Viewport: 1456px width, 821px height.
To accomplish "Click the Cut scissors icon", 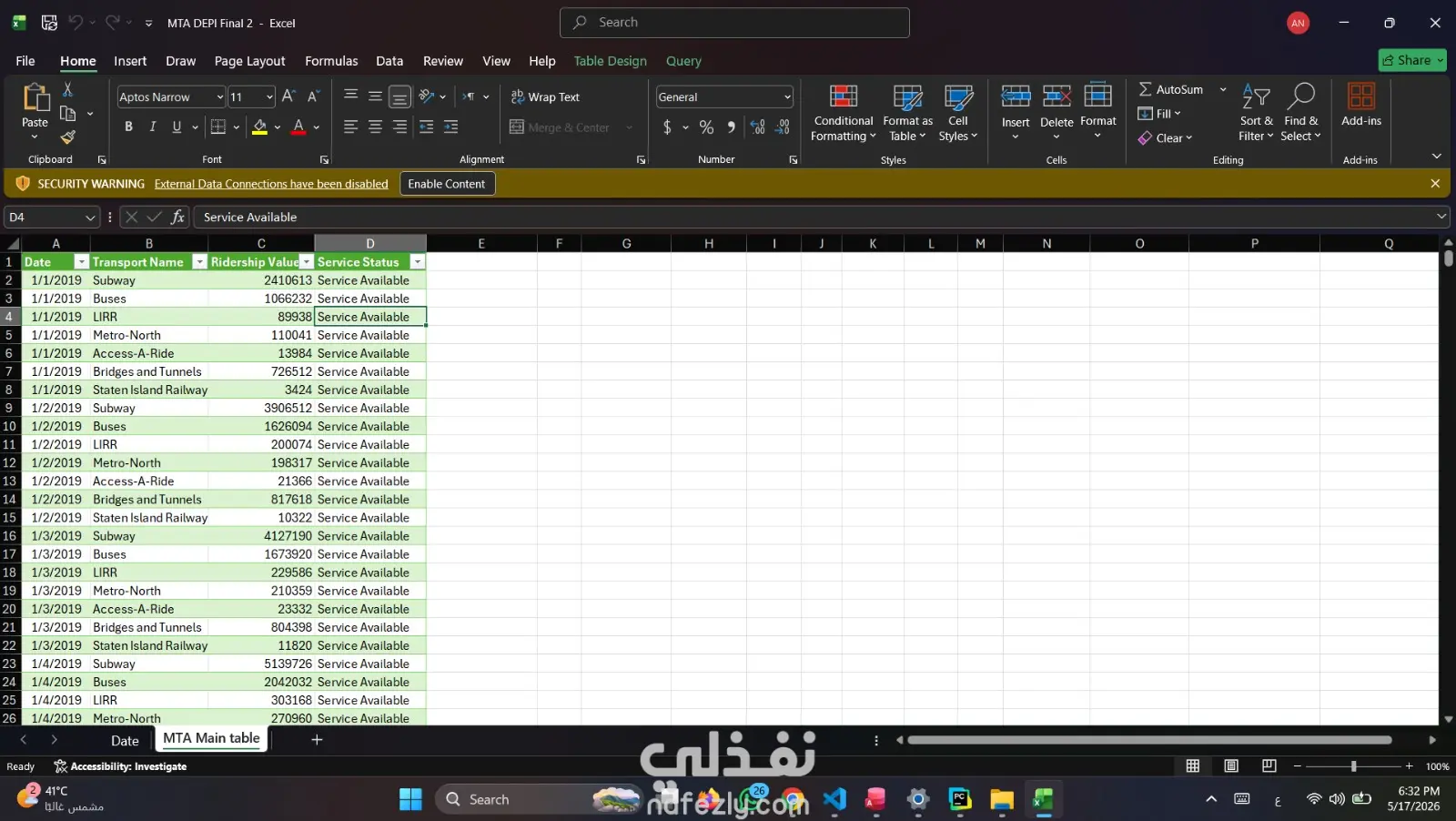I will [x=67, y=89].
